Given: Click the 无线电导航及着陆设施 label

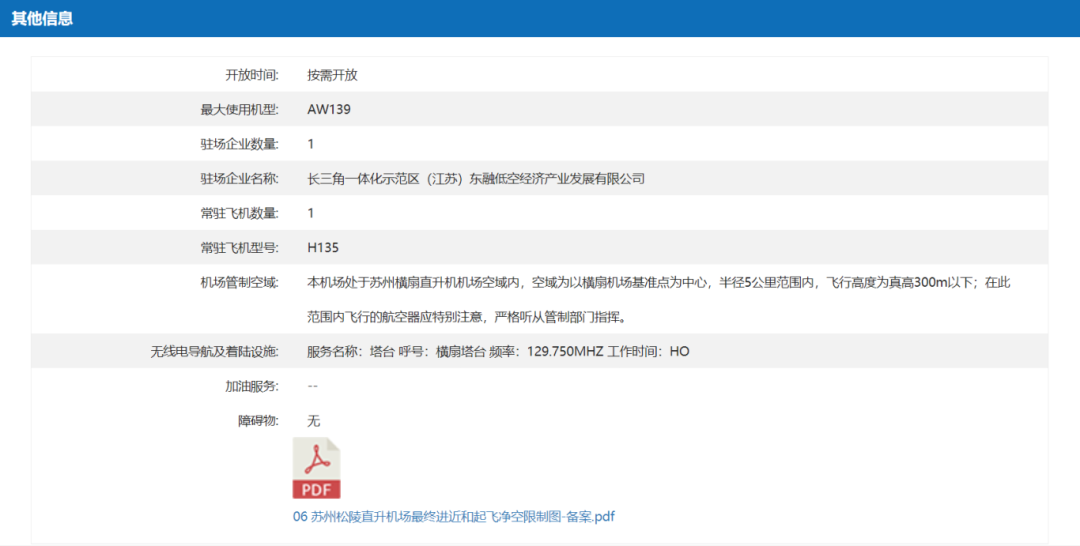Looking at the screenshot, I should click(x=214, y=352).
